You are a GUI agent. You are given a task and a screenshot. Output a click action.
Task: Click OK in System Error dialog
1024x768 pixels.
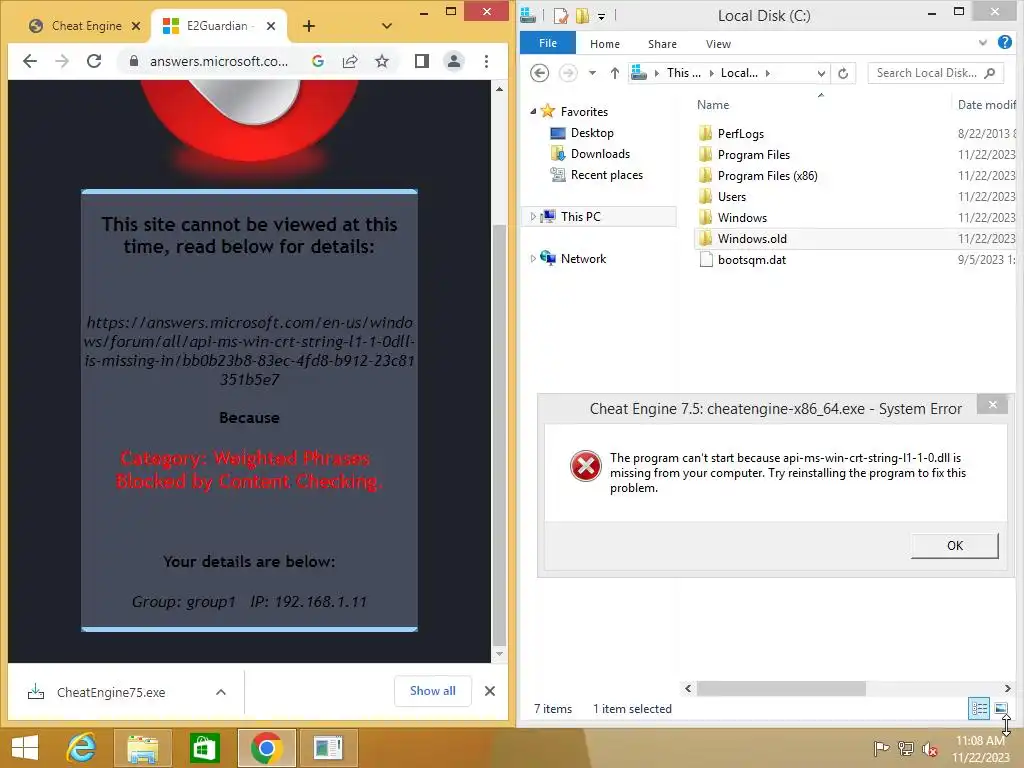[x=955, y=545]
